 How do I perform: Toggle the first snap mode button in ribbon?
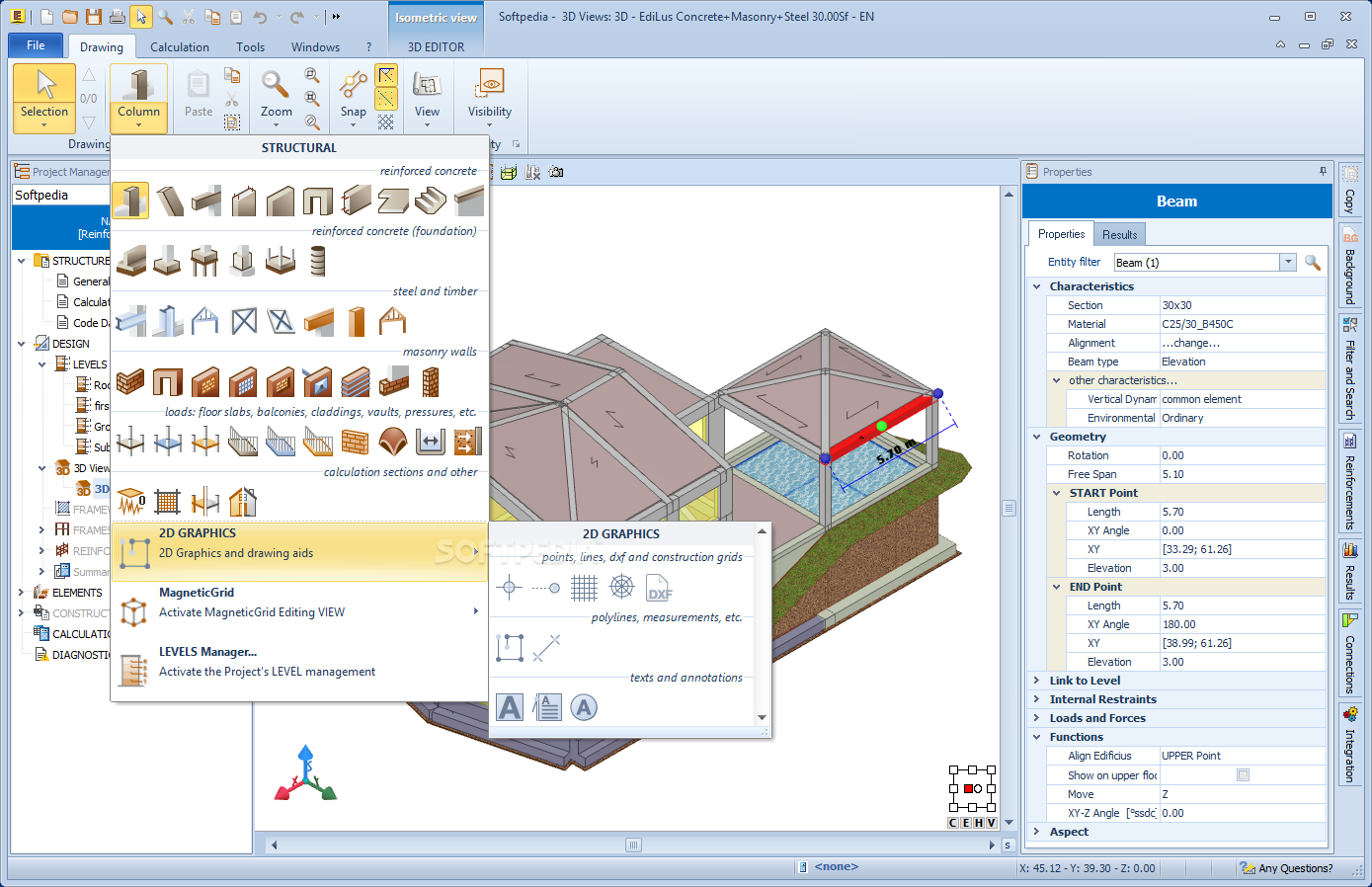(x=386, y=76)
